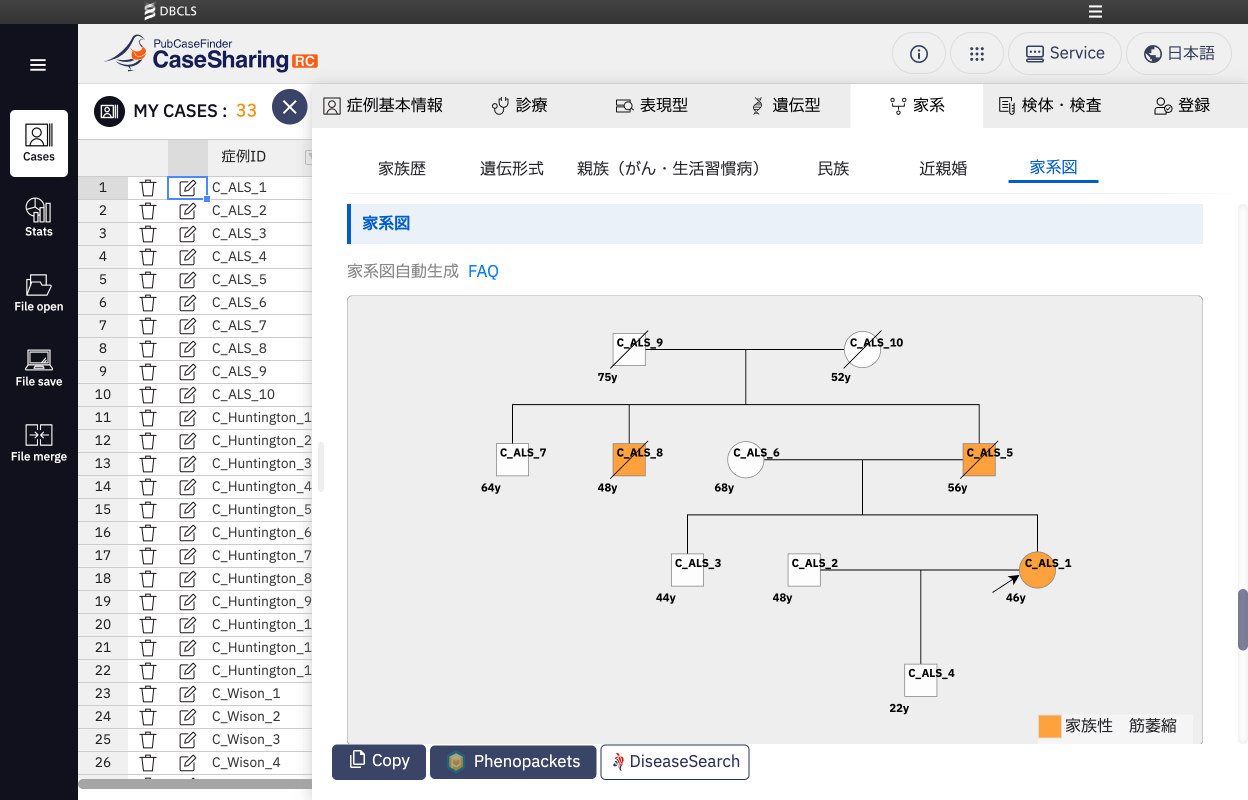
Task: Open the Cases panel in sidebar
Action: point(39,143)
